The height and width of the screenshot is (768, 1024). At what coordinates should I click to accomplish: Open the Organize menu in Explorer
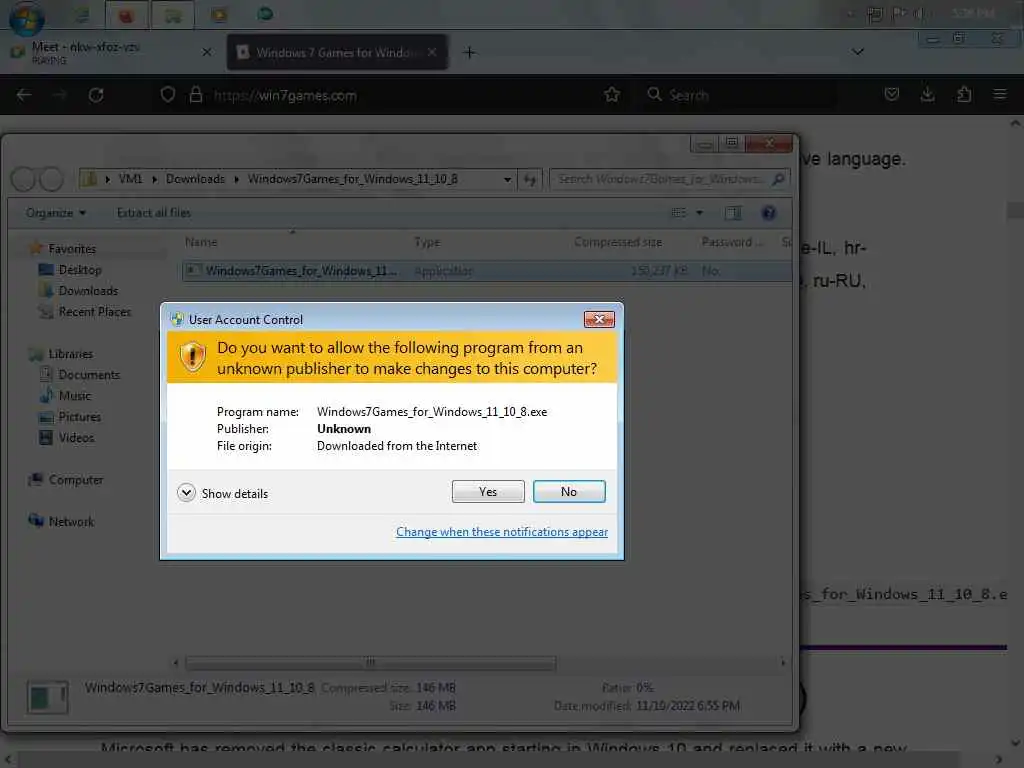point(56,213)
